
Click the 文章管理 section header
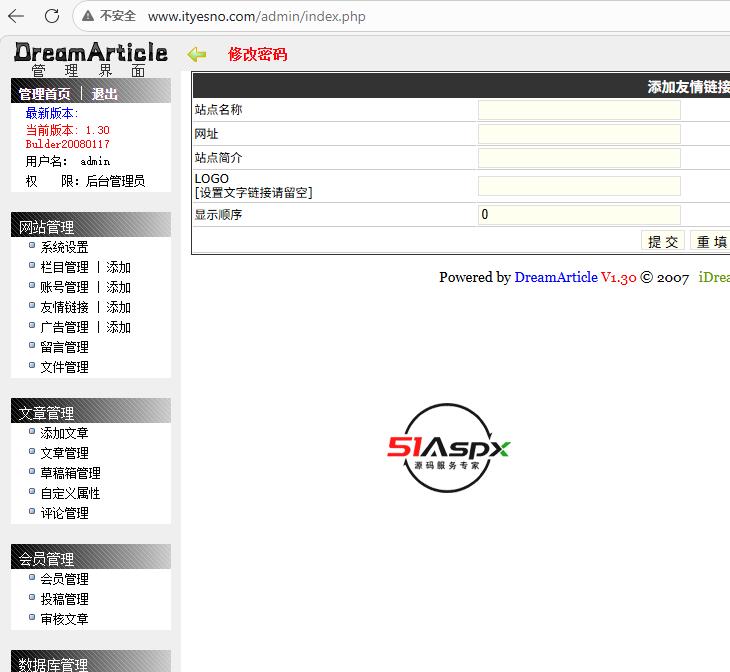pos(91,411)
